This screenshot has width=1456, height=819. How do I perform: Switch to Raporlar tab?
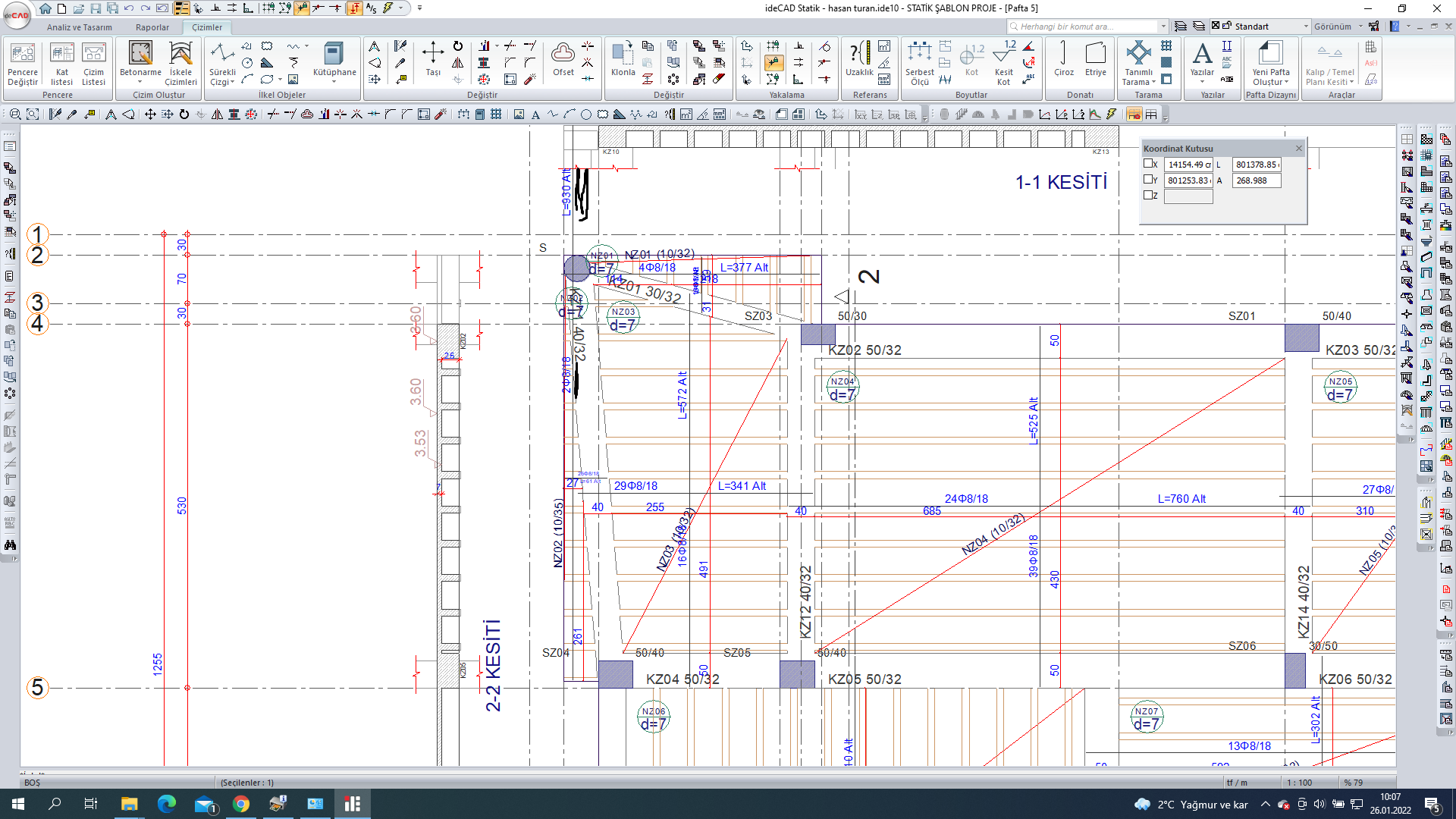(x=152, y=27)
